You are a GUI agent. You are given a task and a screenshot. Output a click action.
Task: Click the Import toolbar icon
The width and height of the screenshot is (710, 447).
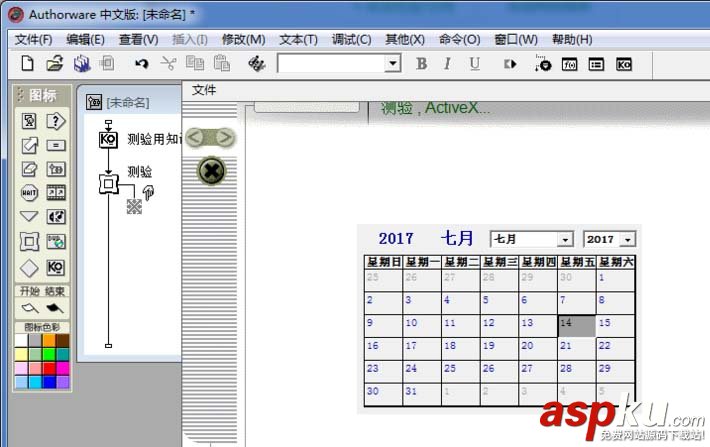[x=107, y=64]
